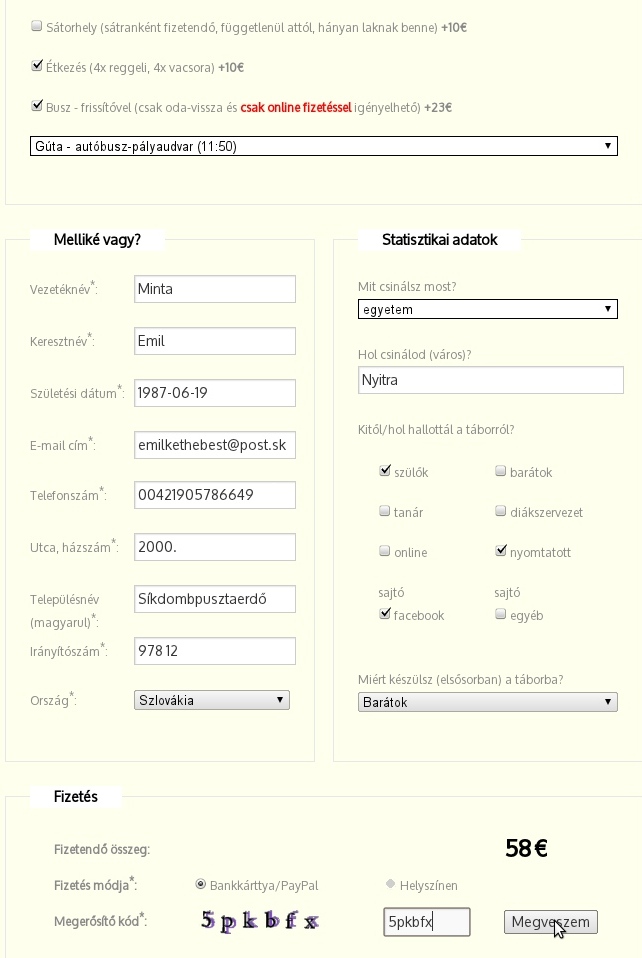Click the E-mail cím input field
The image size is (642, 958).
coord(215,444)
